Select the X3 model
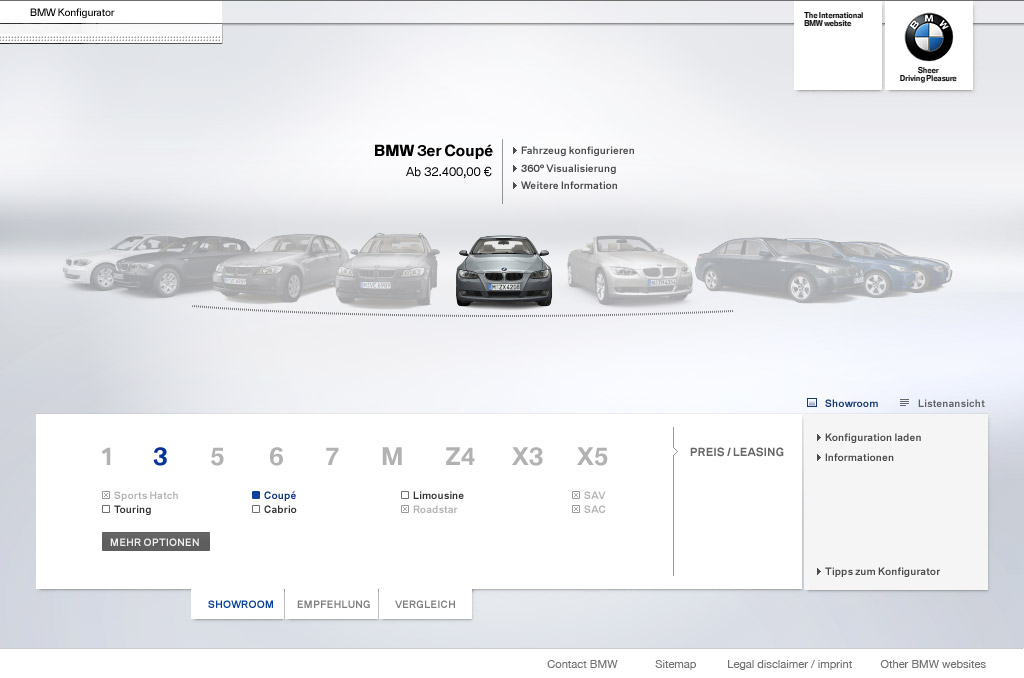The height and width of the screenshot is (678, 1024). (528, 457)
